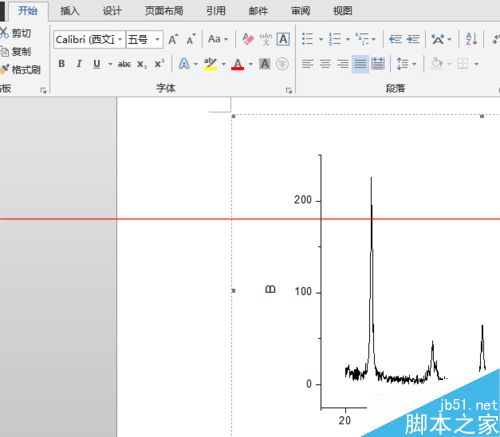Click the Clear Formatting eraser icon
Screen dimensions: 500x437
[x=248, y=39]
